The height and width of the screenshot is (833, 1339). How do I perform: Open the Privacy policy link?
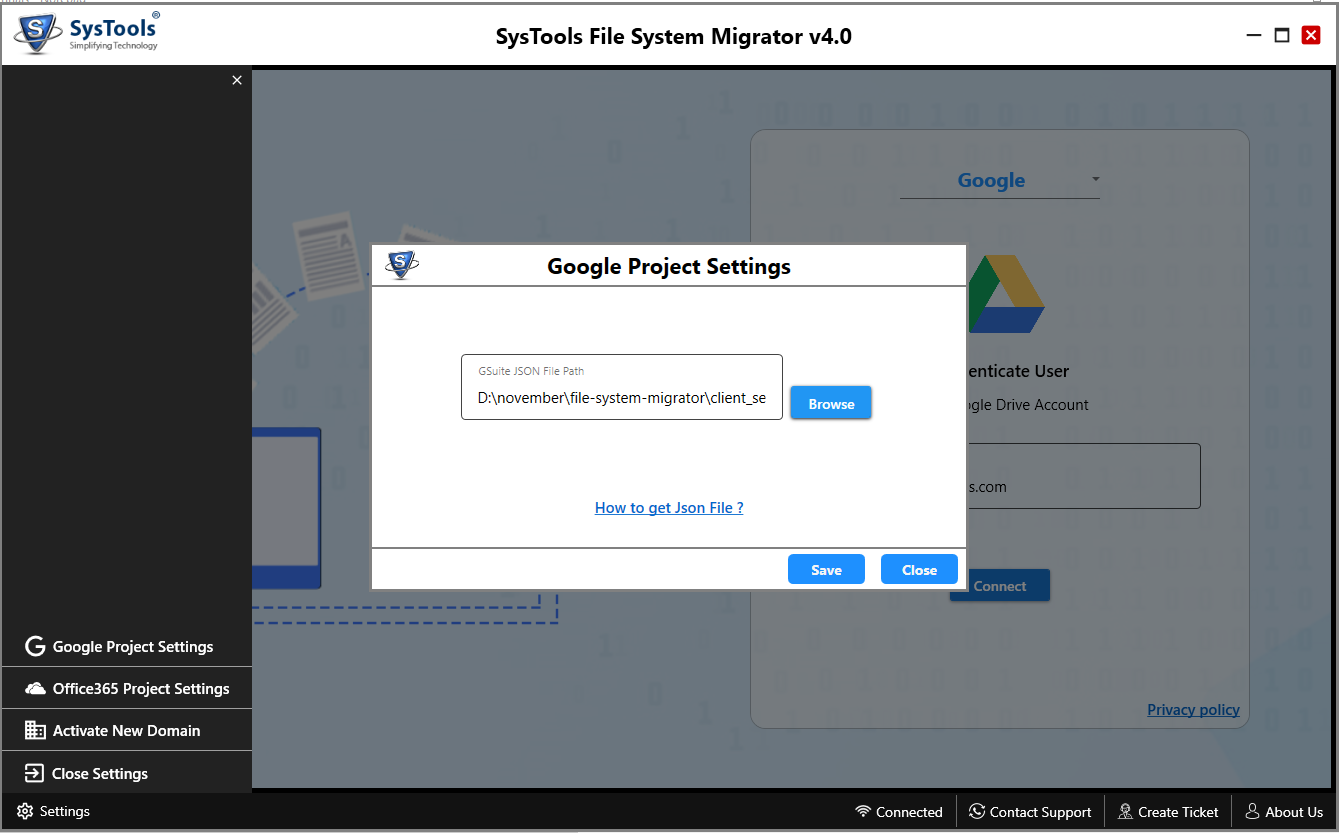pos(1193,709)
